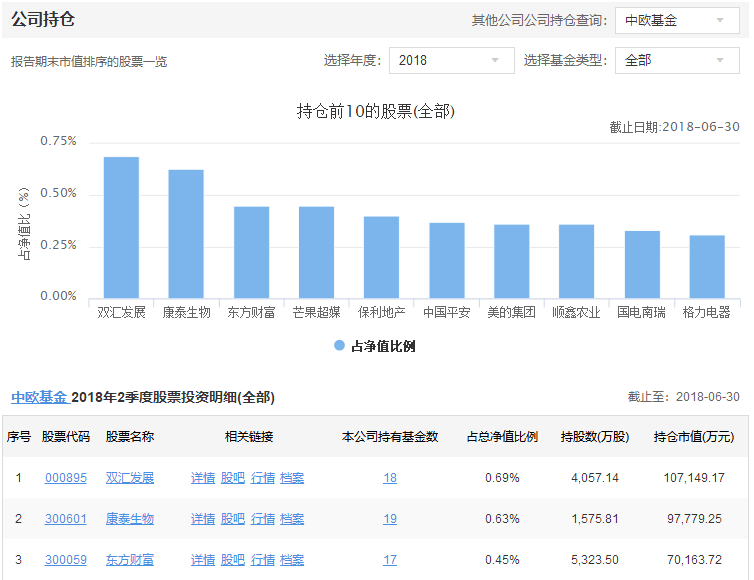The image size is (754, 580).
Task: Open 股吧 link in the 双汇发展 row
Action: tap(233, 478)
